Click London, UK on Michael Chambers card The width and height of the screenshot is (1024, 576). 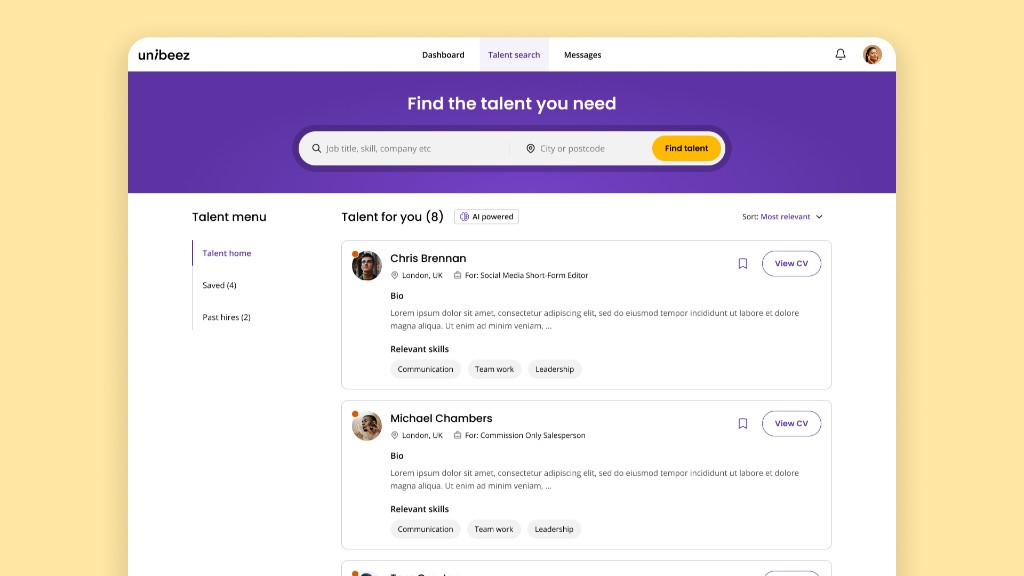pyautogui.click(x=422, y=435)
